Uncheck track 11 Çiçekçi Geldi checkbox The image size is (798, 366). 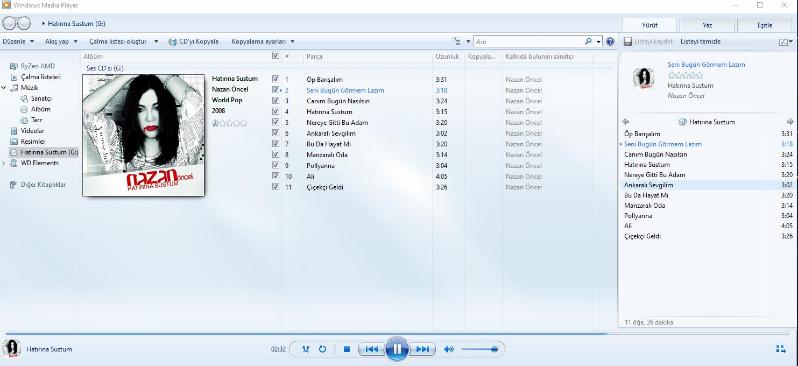coord(275,186)
